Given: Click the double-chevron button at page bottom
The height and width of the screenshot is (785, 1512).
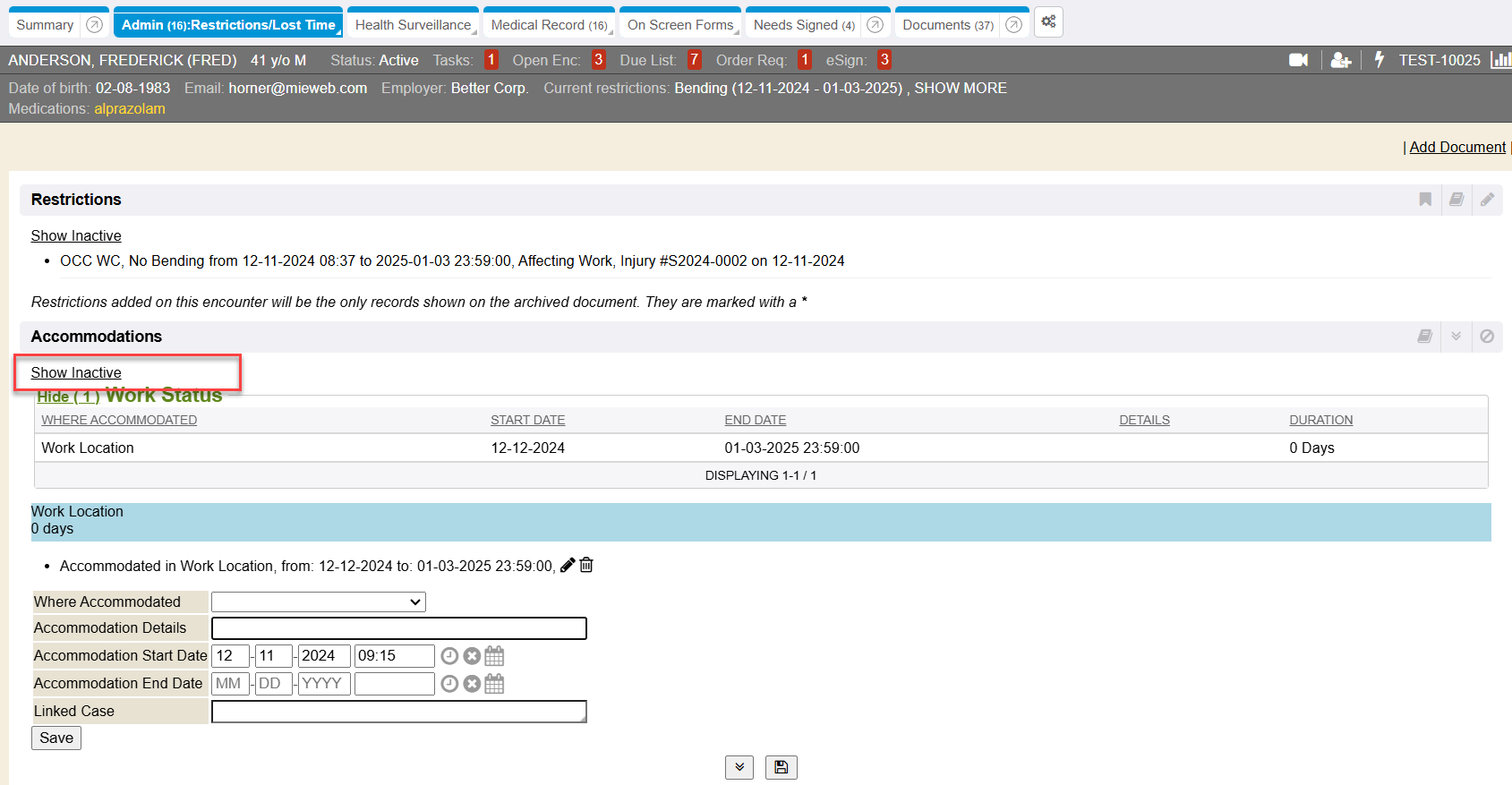Looking at the screenshot, I should pos(739,767).
